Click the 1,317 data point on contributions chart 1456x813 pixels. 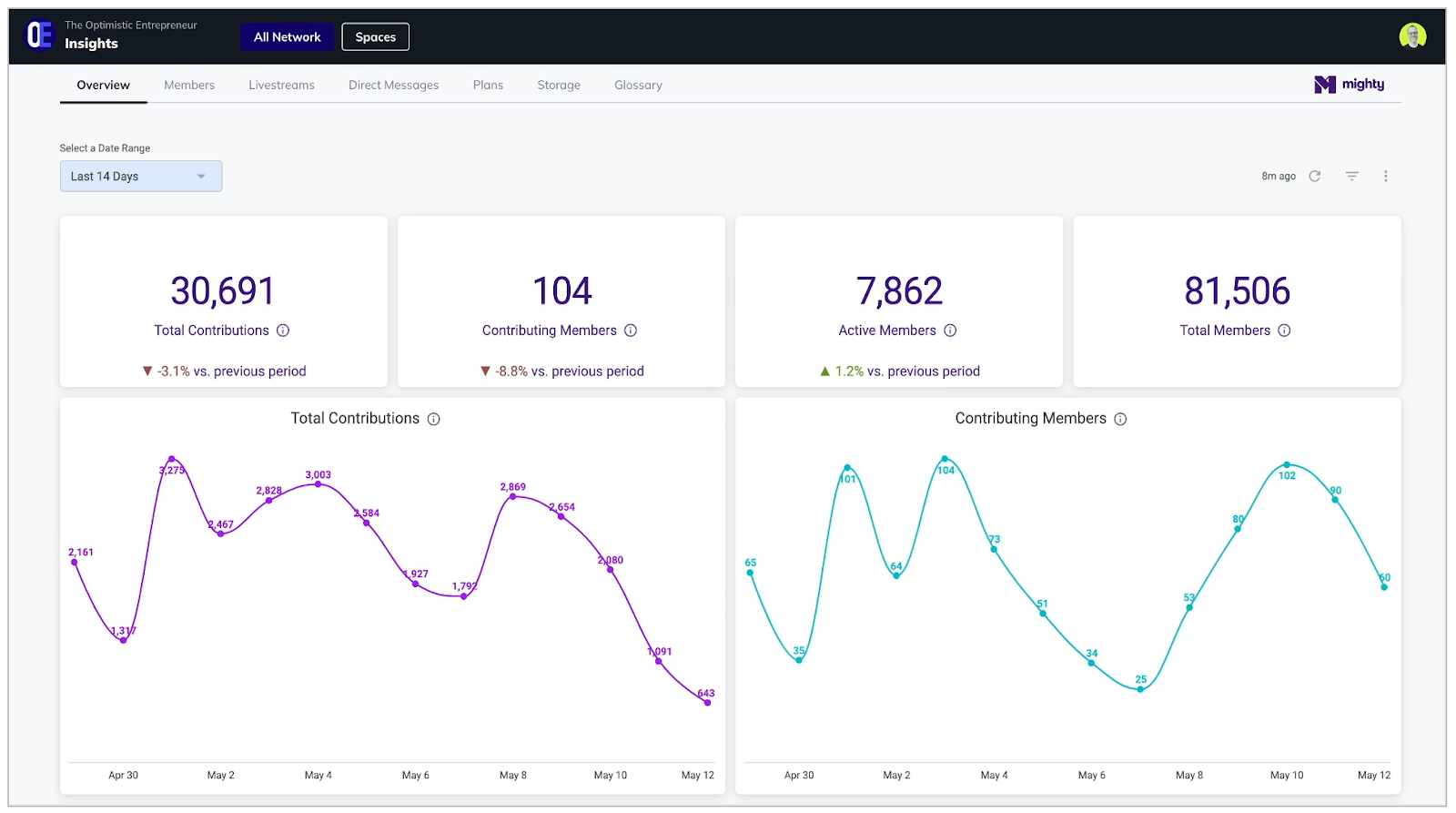coord(123,641)
